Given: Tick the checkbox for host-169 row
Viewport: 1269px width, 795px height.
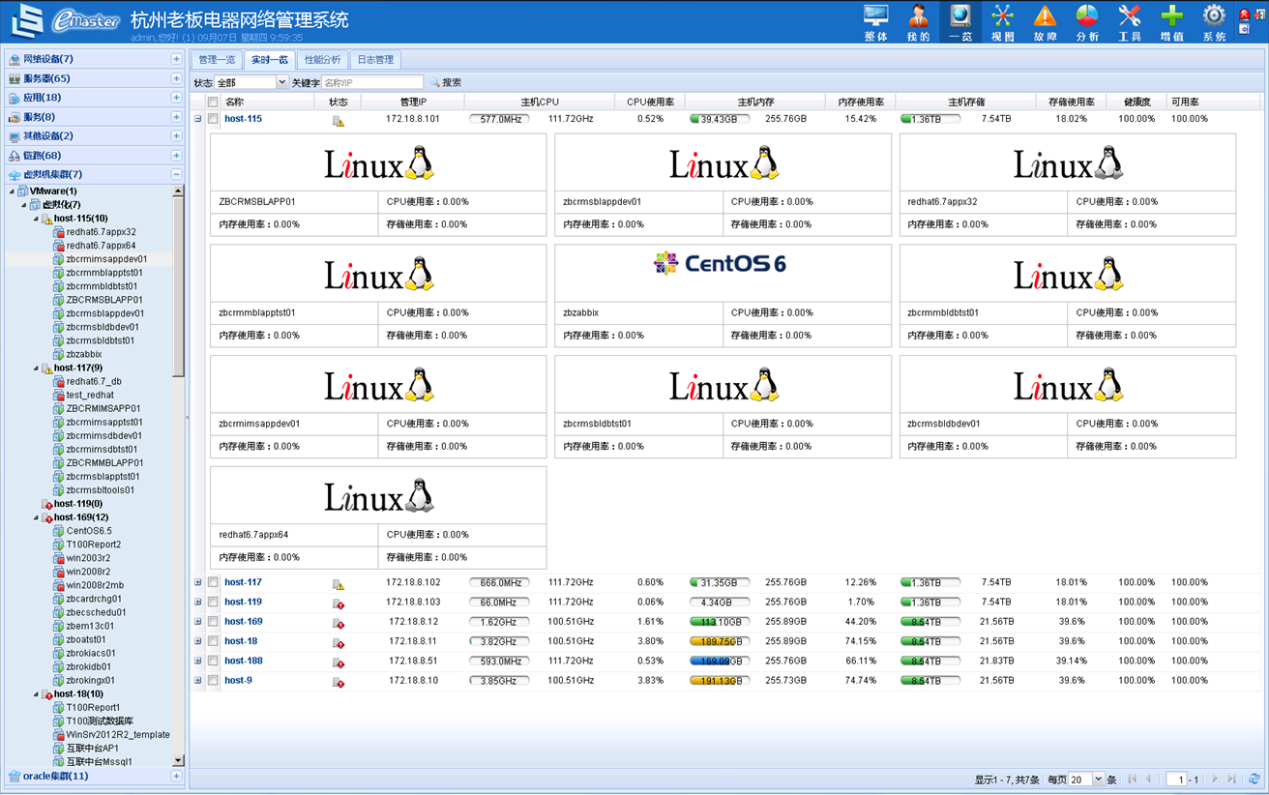Looking at the screenshot, I should click(213, 622).
